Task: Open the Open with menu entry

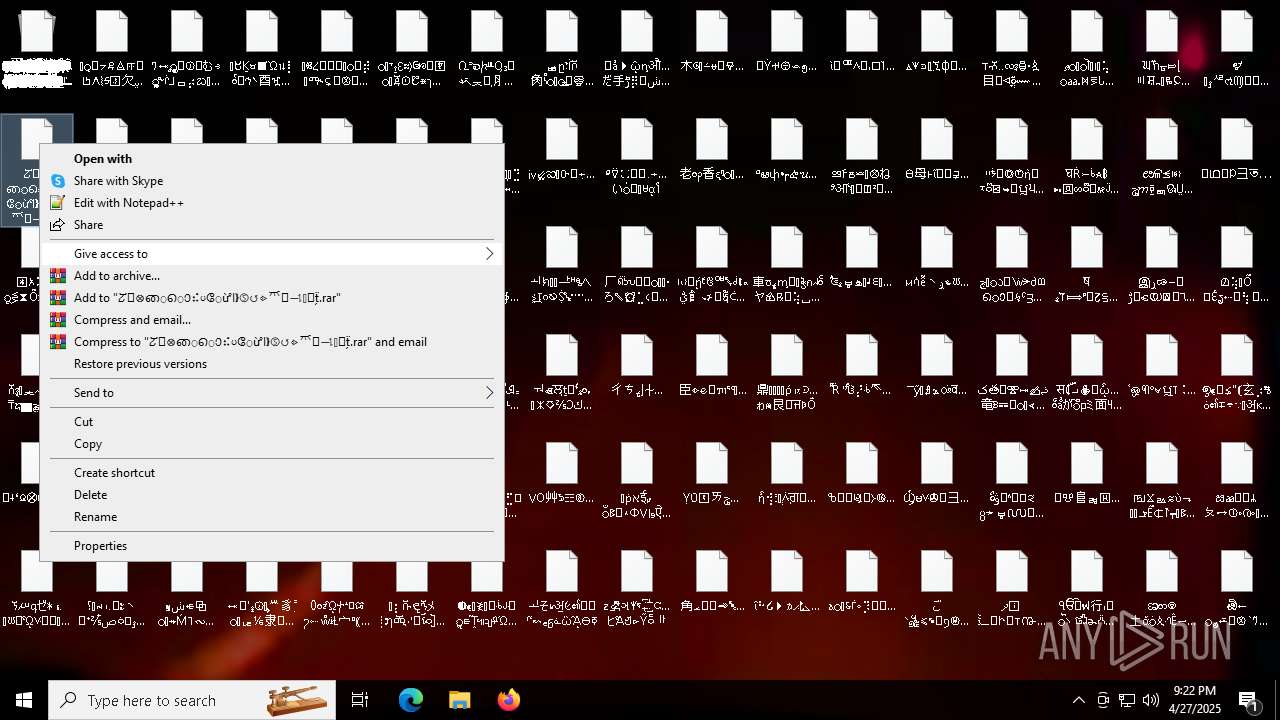Action: click(x=271, y=159)
